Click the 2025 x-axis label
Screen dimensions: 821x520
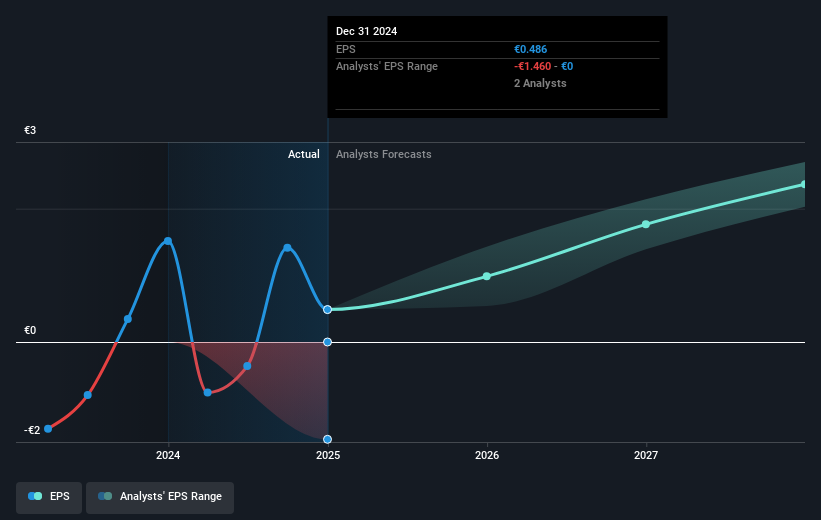click(x=328, y=455)
